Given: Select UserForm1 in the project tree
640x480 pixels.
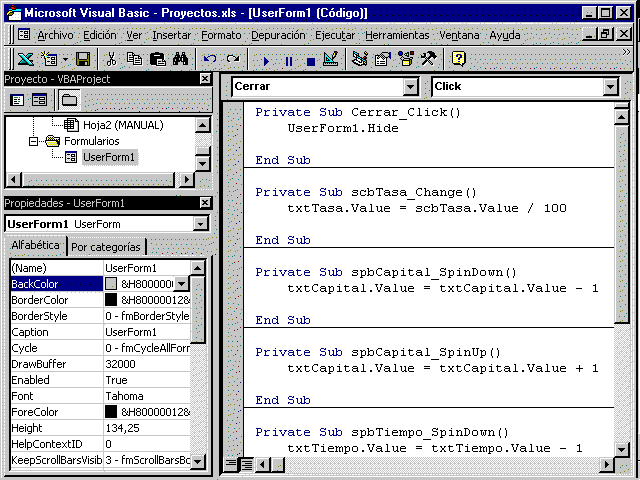Looking at the screenshot, I should [109, 157].
